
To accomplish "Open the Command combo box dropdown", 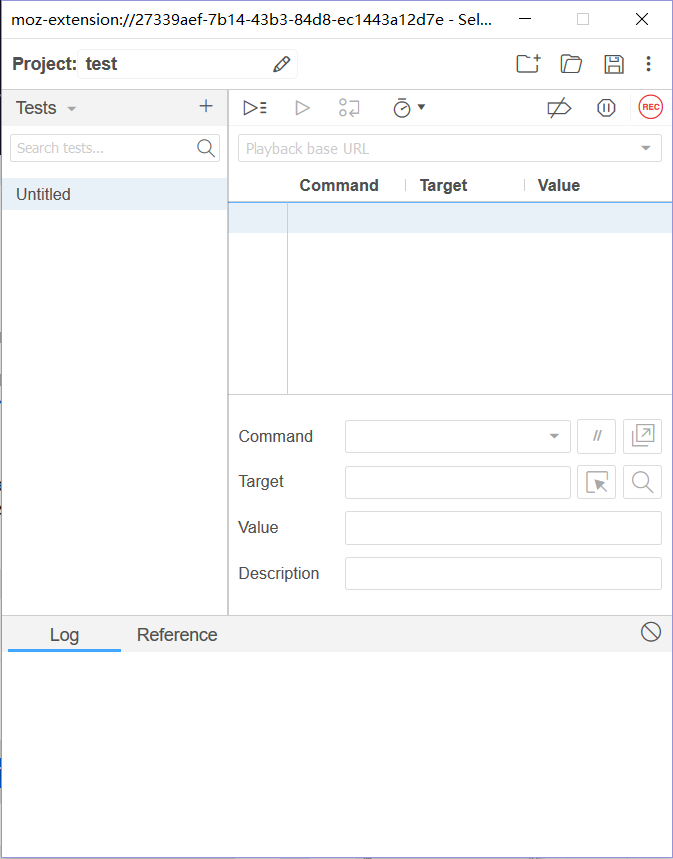I will pos(554,437).
